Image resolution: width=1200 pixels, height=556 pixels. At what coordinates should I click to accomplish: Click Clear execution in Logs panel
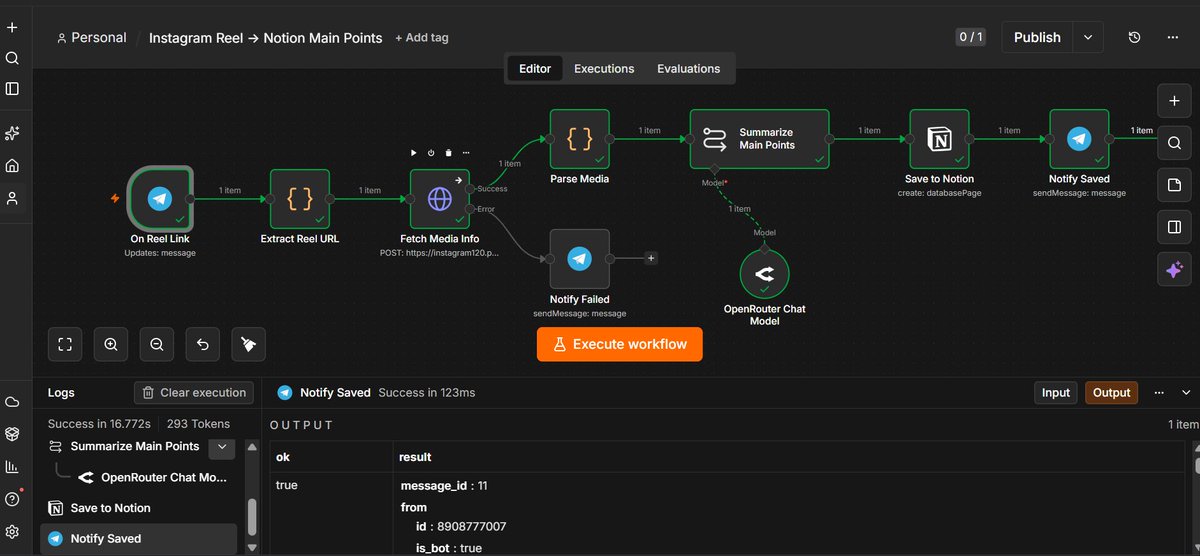[x=194, y=393]
